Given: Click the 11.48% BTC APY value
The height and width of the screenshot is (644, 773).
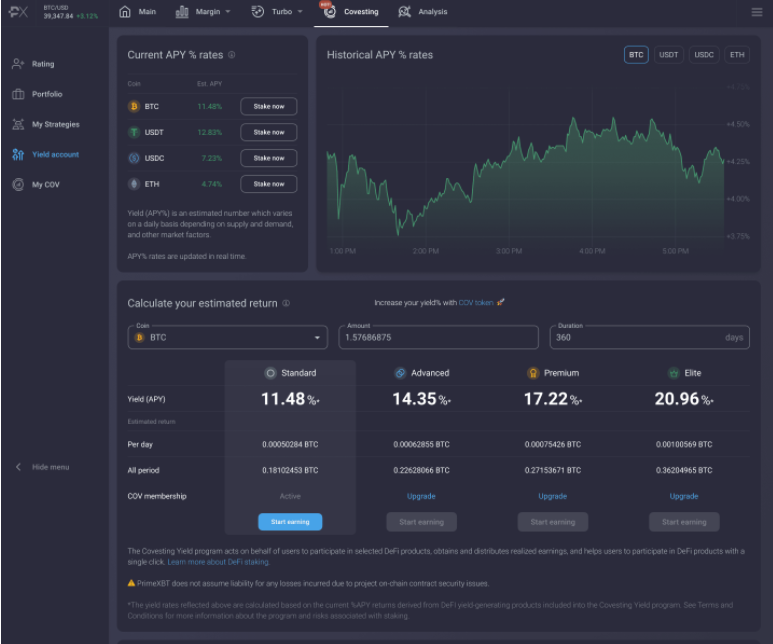Looking at the screenshot, I should [210, 107].
